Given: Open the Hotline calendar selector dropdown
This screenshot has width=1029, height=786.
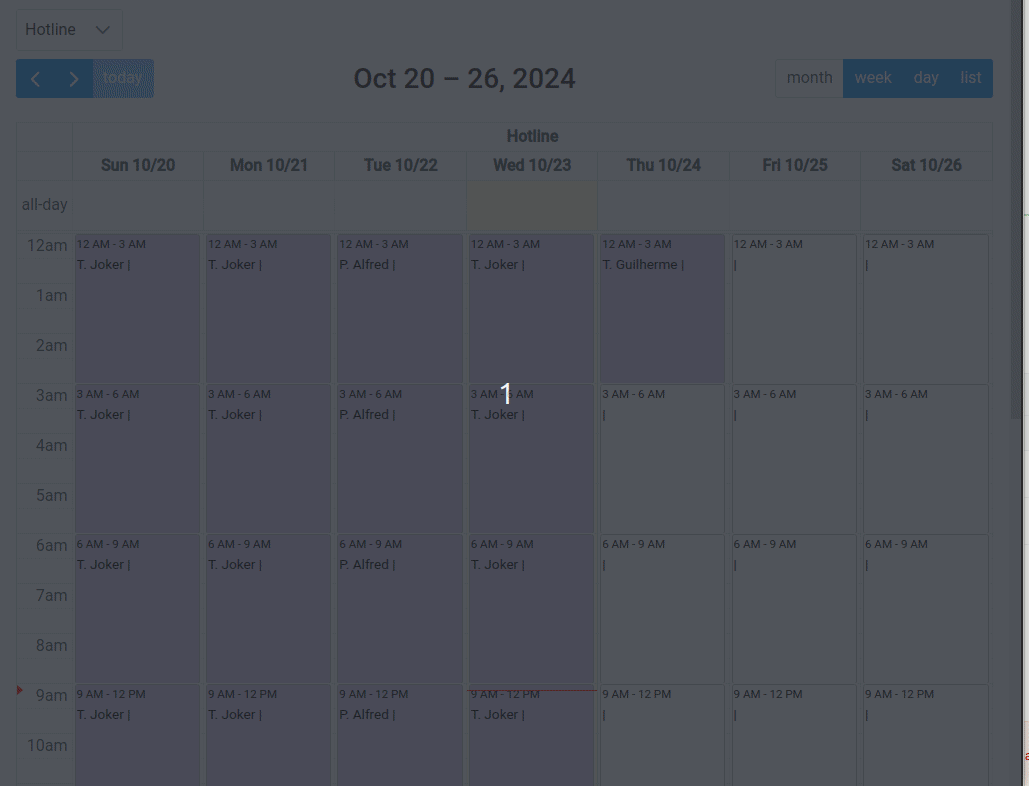Looking at the screenshot, I should (68, 29).
